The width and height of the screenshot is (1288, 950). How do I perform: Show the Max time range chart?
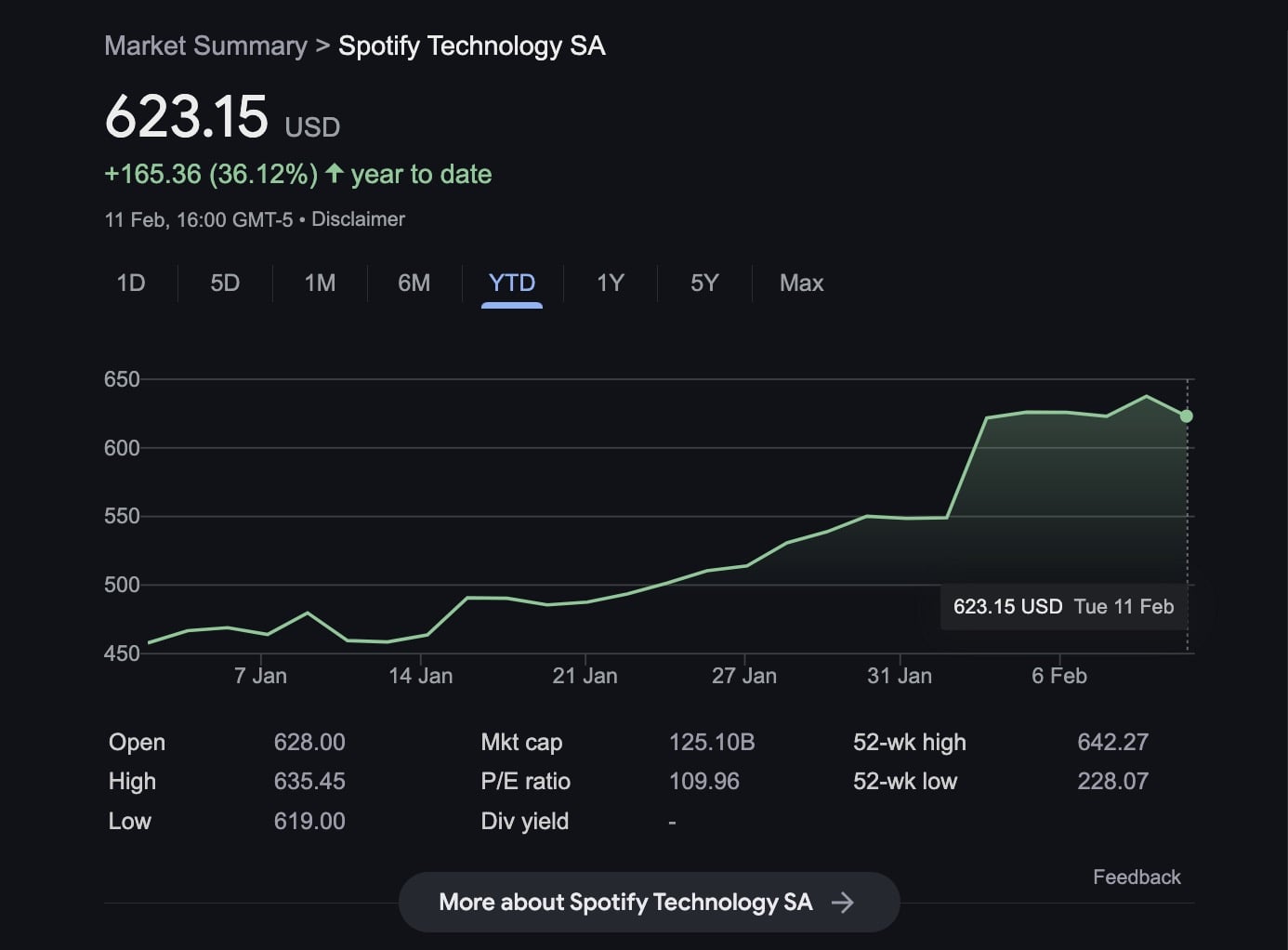tap(801, 284)
